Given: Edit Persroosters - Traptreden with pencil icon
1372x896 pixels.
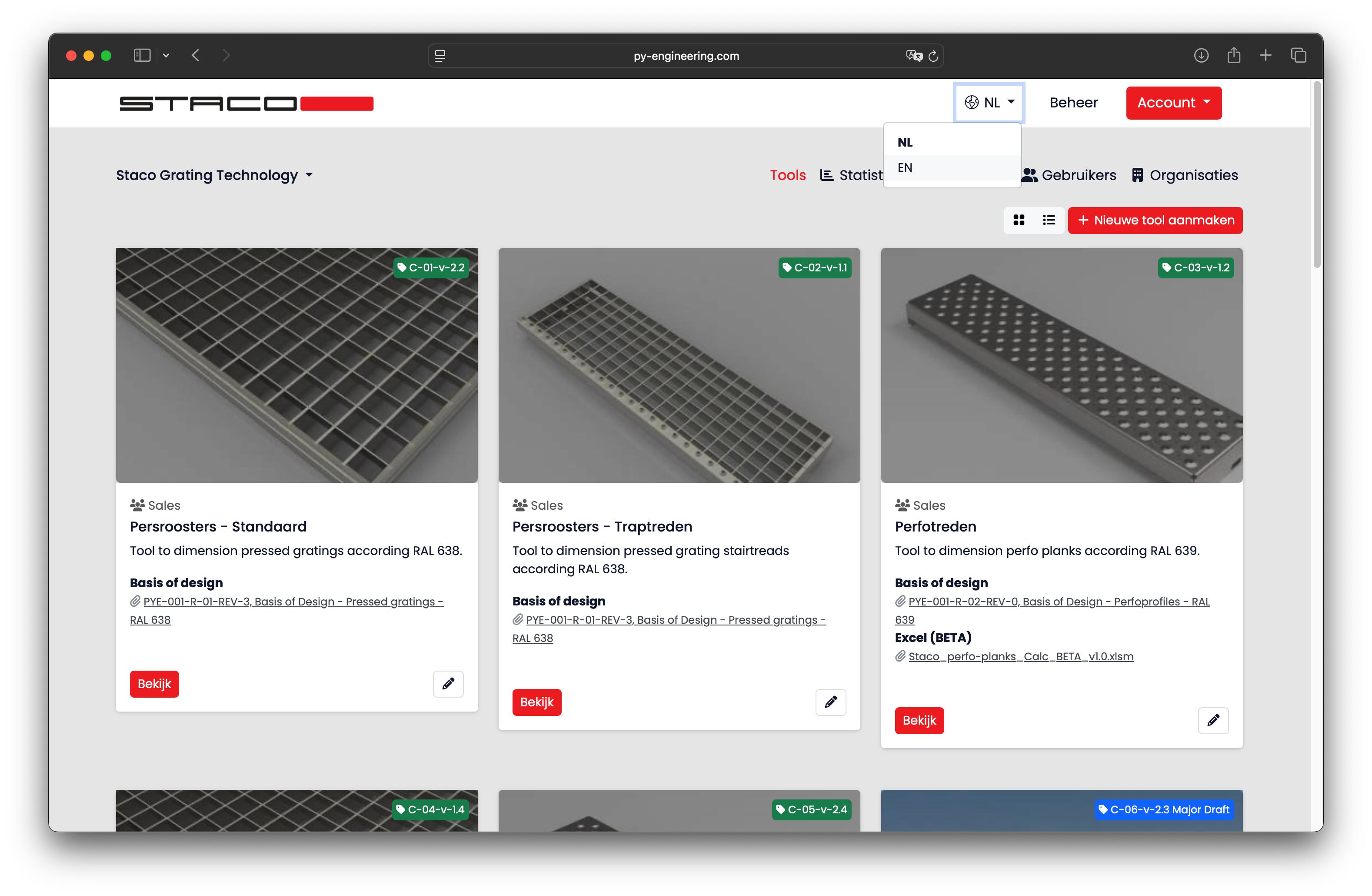Looking at the screenshot, I should (830, 702).
